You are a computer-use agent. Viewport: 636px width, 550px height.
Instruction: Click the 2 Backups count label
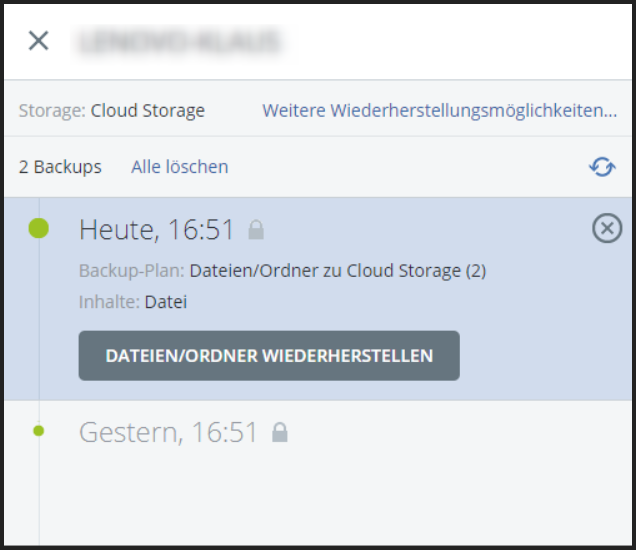coord(60,167)
